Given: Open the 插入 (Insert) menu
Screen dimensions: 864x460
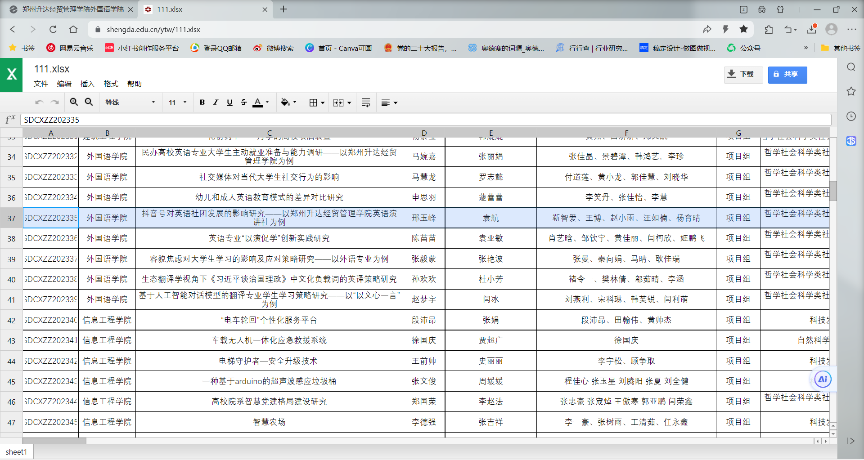Looking at the screenshot, I should [x=87, y=84].
